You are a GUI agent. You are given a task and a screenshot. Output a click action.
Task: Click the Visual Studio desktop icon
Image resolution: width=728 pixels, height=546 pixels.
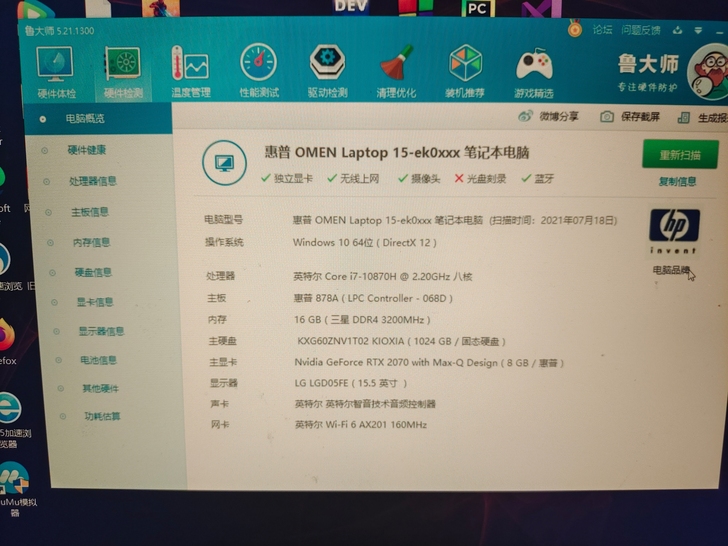[541, 8]
